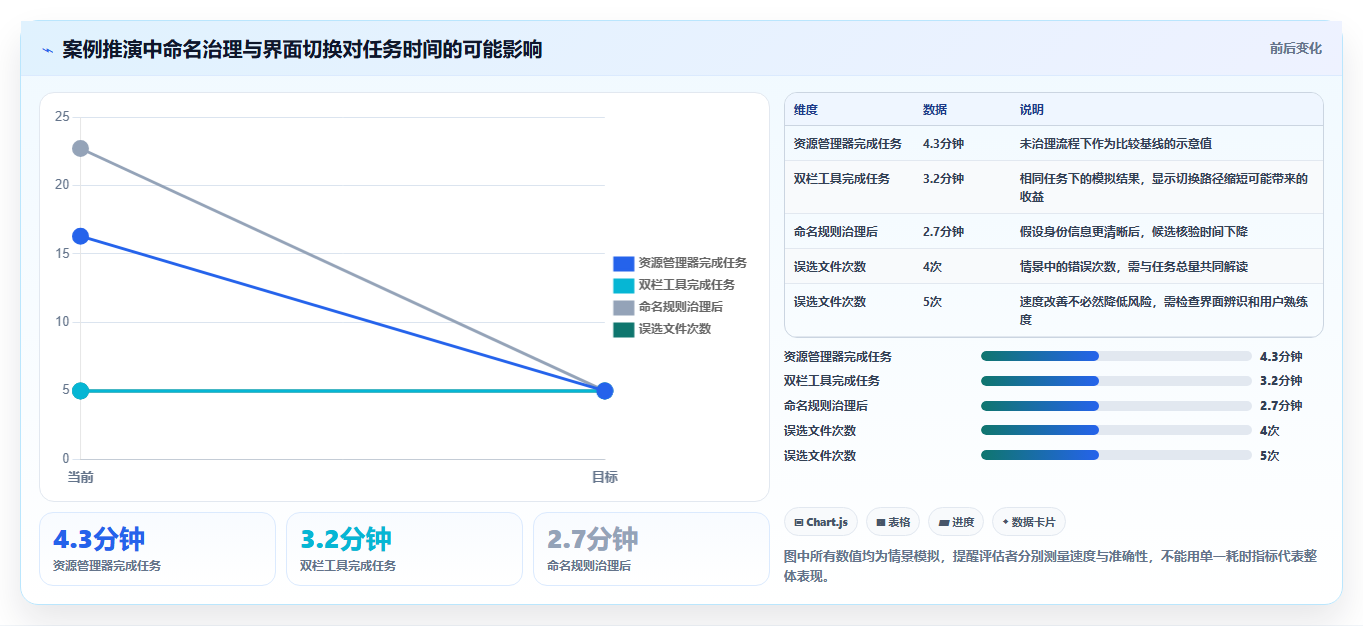
Task: Click the 3.2分钟 cell in the table
Action: pos(943,179)
